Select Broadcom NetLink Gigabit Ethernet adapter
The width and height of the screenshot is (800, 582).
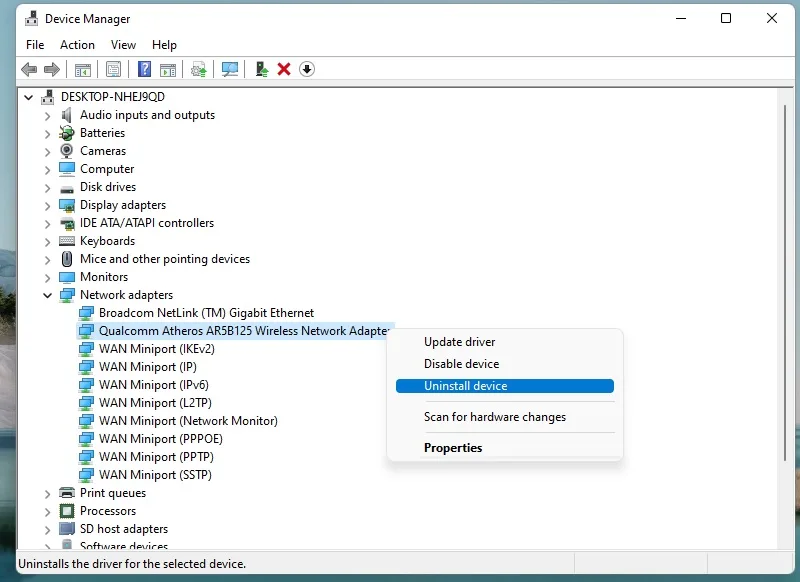(x=196, y=313)
